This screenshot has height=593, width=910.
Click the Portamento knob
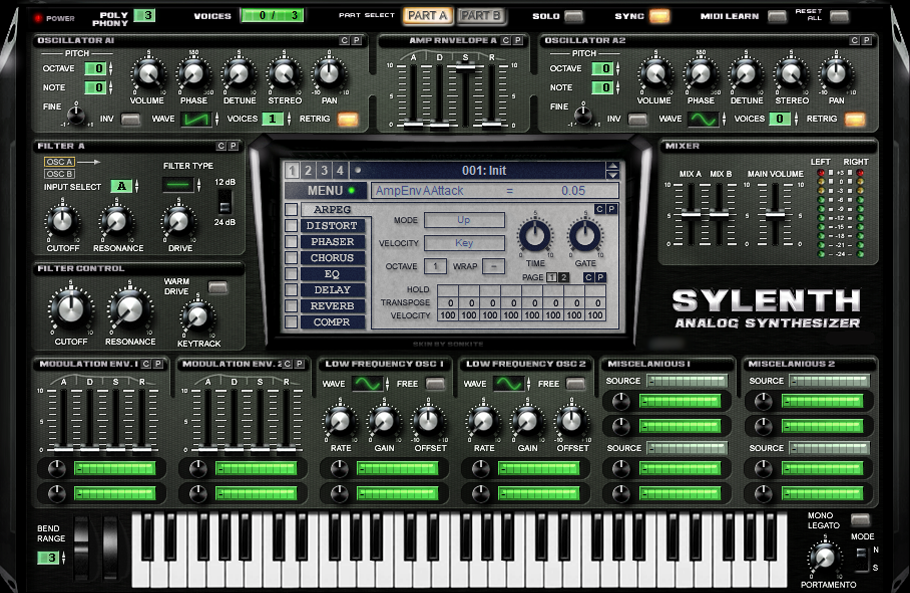(x=824, y=558)
